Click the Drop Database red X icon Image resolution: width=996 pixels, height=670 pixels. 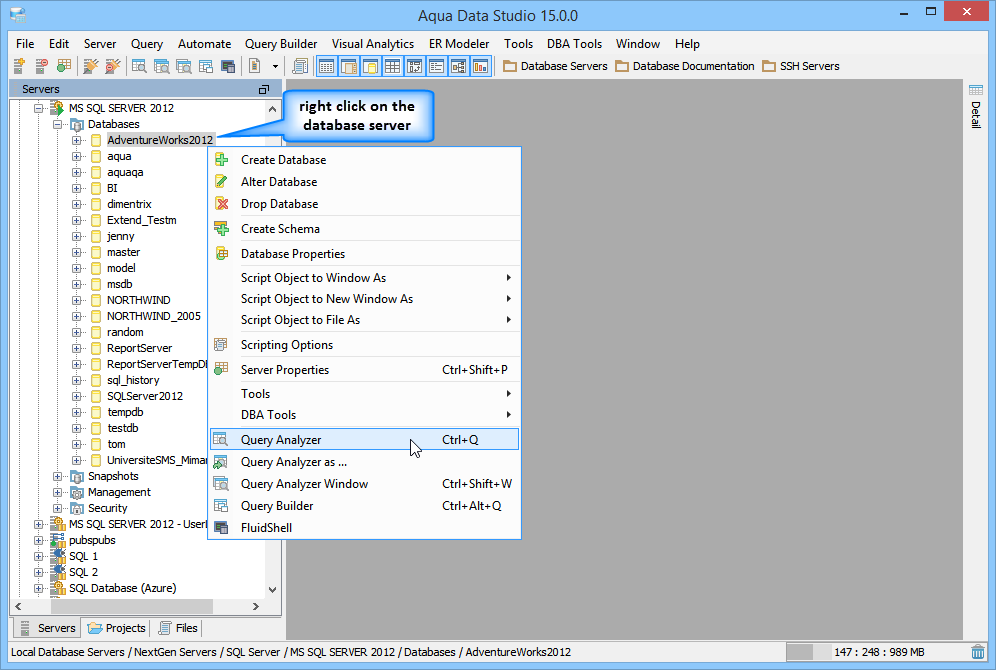pos(221,203)
